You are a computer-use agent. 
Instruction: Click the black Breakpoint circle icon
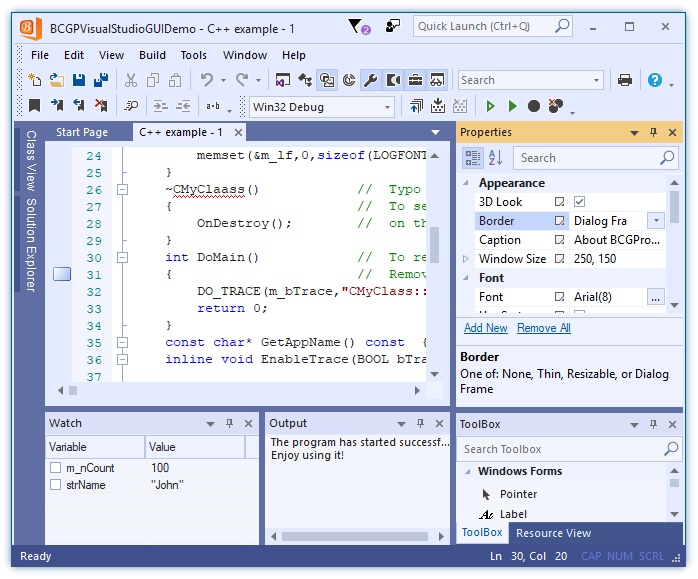pyautogui.click(x=534, y=106)
